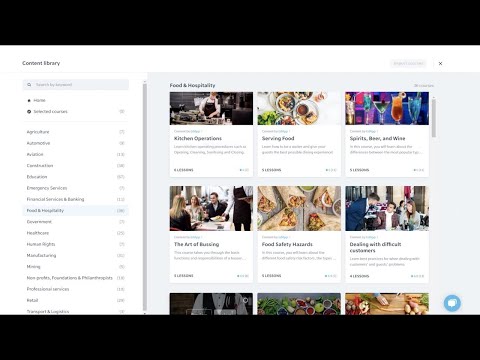The height and width of the screenshot is (360, 480).
Task: Click the Content library title
Action: [x=41, y=63]
